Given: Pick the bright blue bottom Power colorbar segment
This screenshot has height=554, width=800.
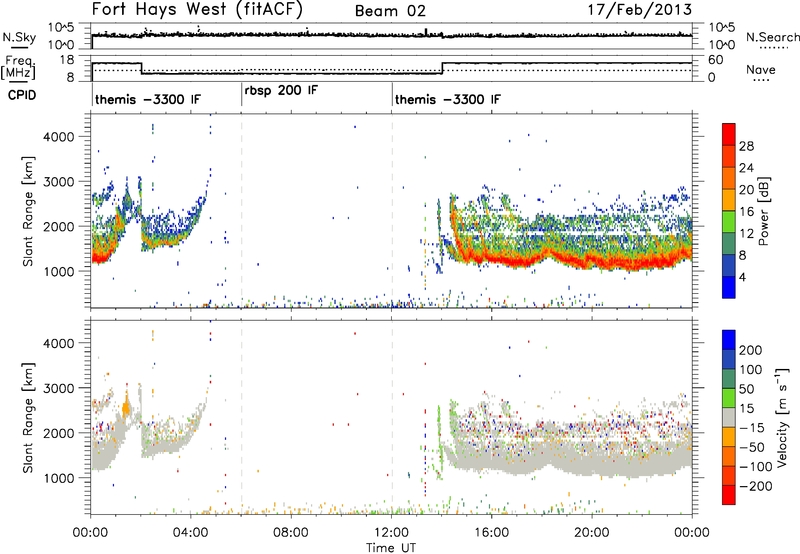Looking at the screenshot, I should click(x=729, y=287).
